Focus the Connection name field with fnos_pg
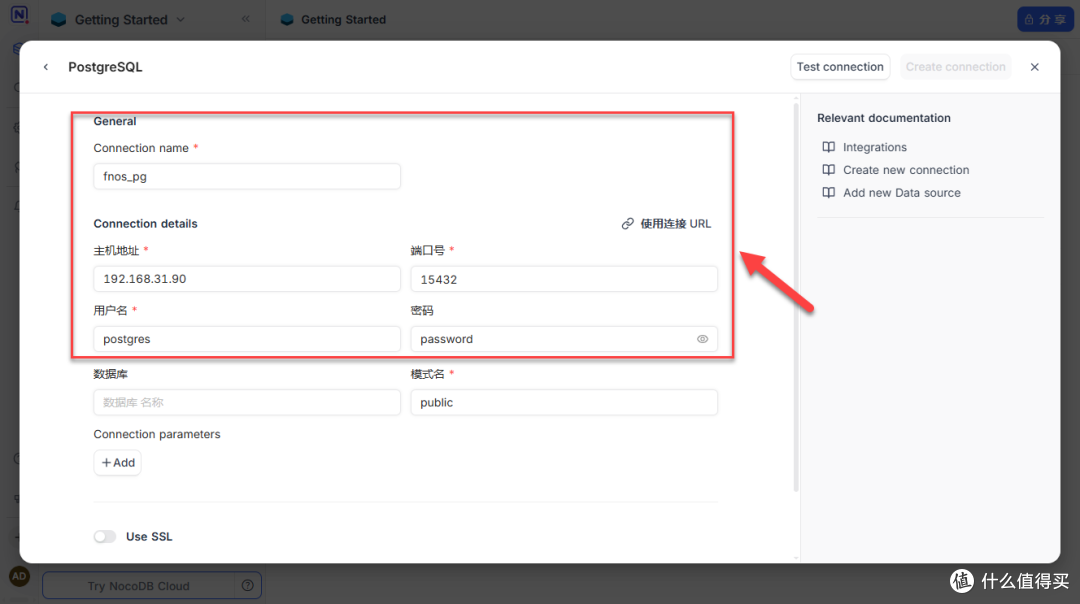Viewport: 1080px width, 604px height. tap(247, 176)
